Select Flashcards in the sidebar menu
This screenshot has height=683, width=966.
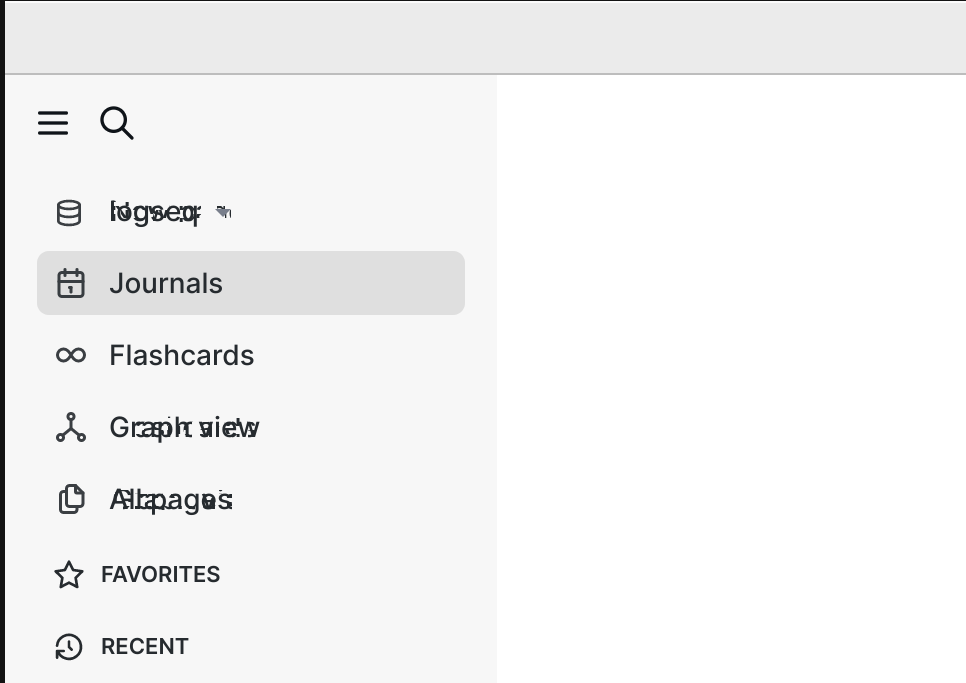pos(182,355)
